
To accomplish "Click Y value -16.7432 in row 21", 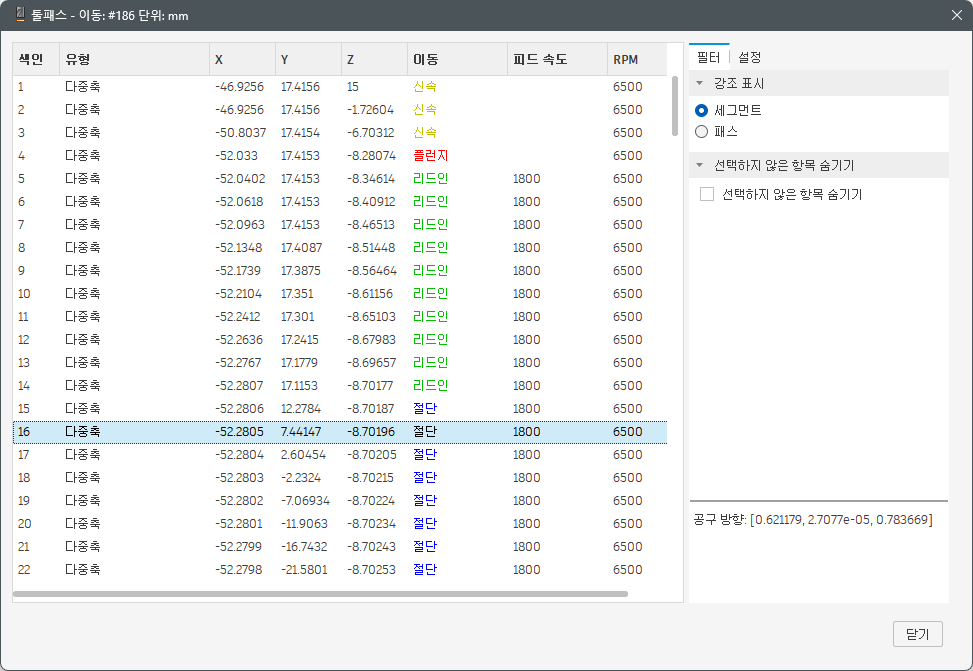I will pyautogui.click(x=304, y=546).
